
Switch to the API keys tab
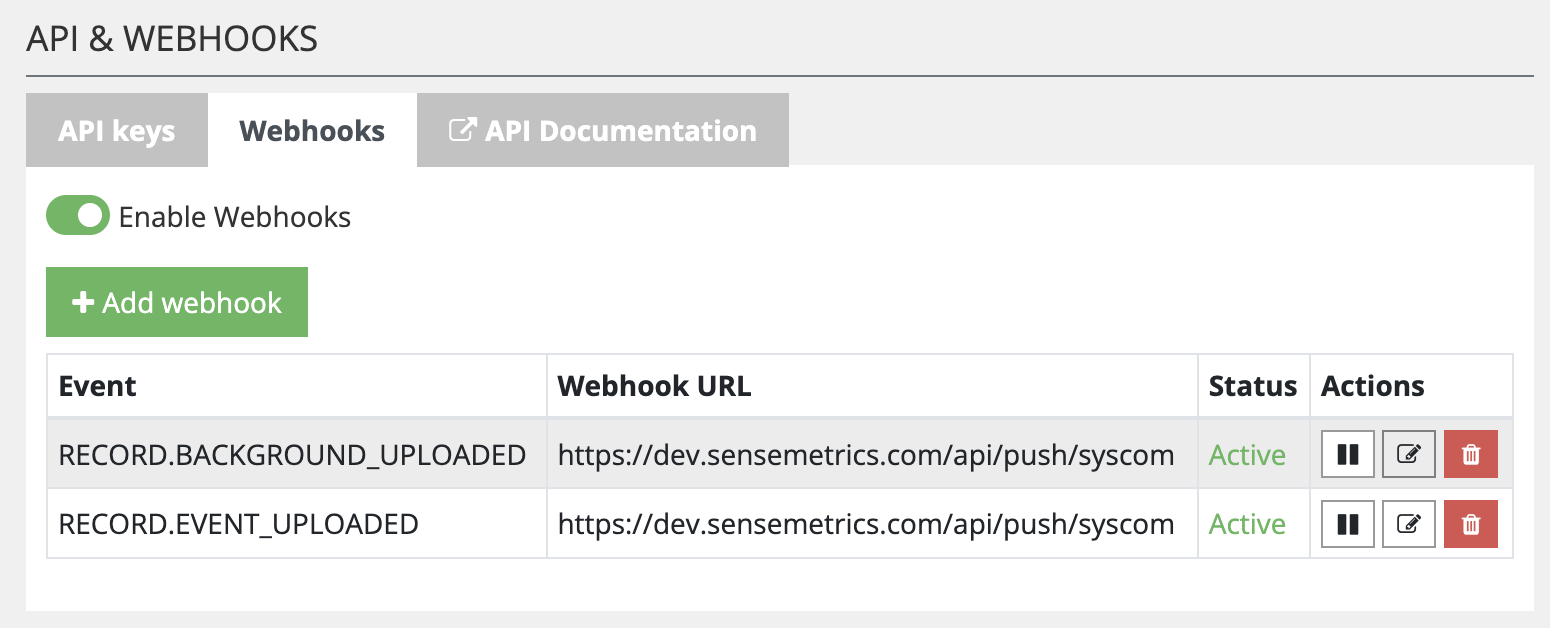click(117, 131)
